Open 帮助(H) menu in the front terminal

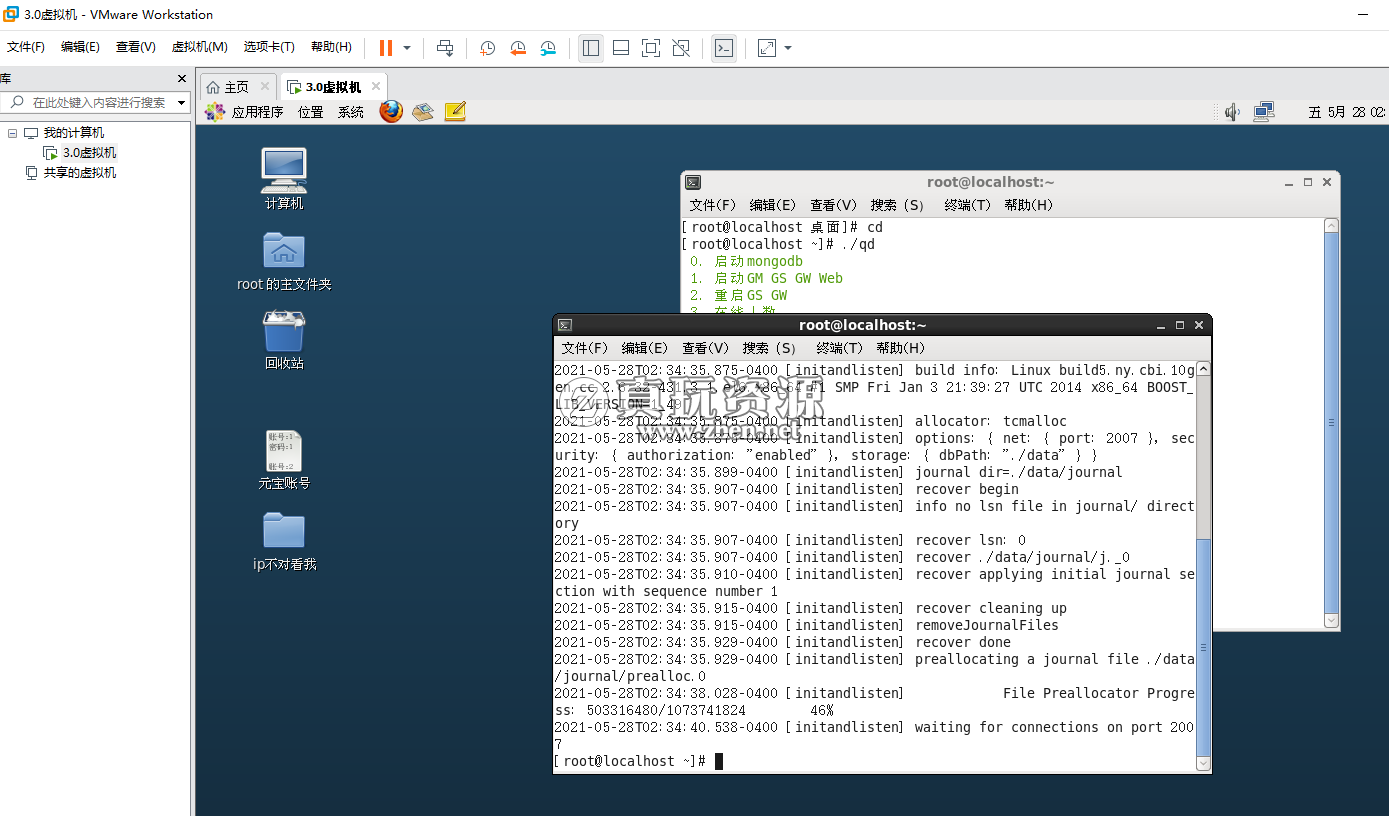[x=901, y=348]
